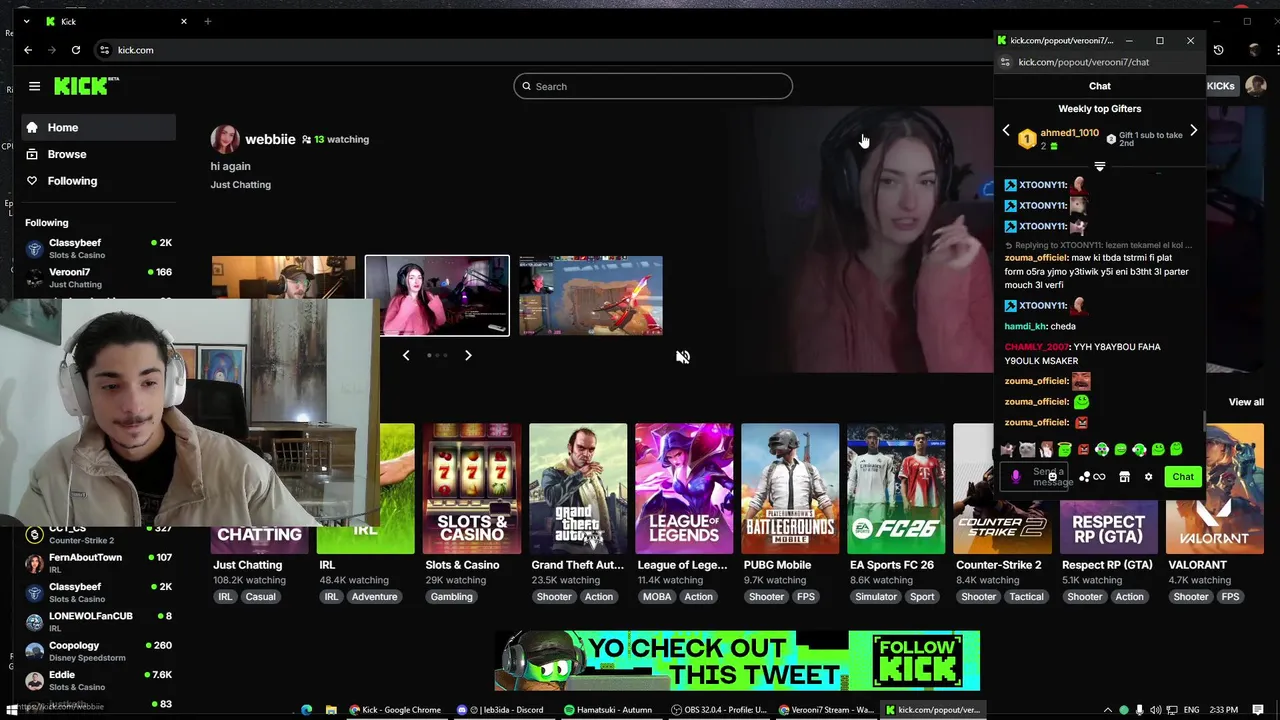Select highlighted pink-sweater stream thumbnail
Image resolution: width=1280 pixels, height=720 pixels.
click(x=437, y=295)
